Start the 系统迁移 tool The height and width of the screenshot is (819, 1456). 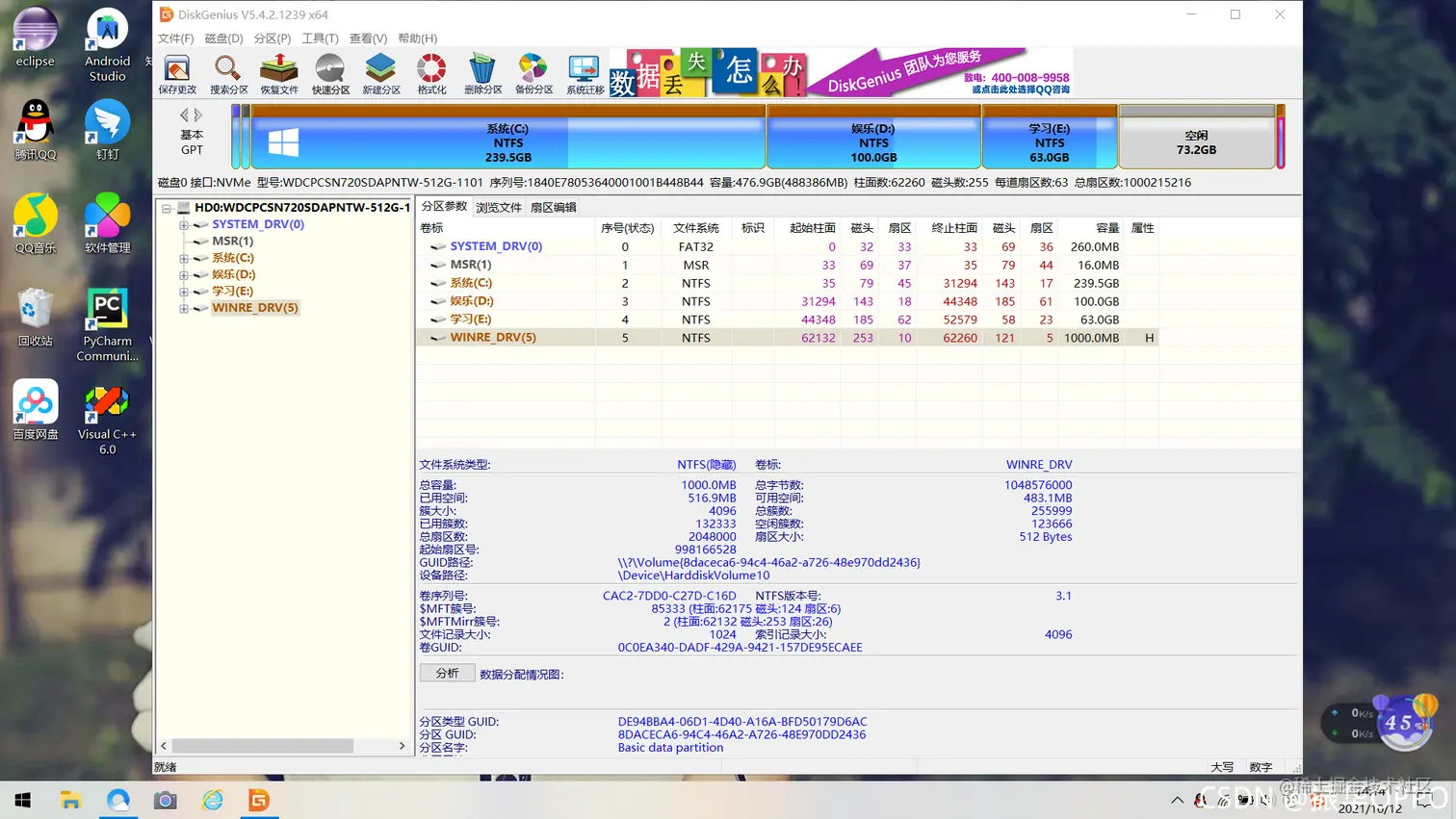coord(585,74)
